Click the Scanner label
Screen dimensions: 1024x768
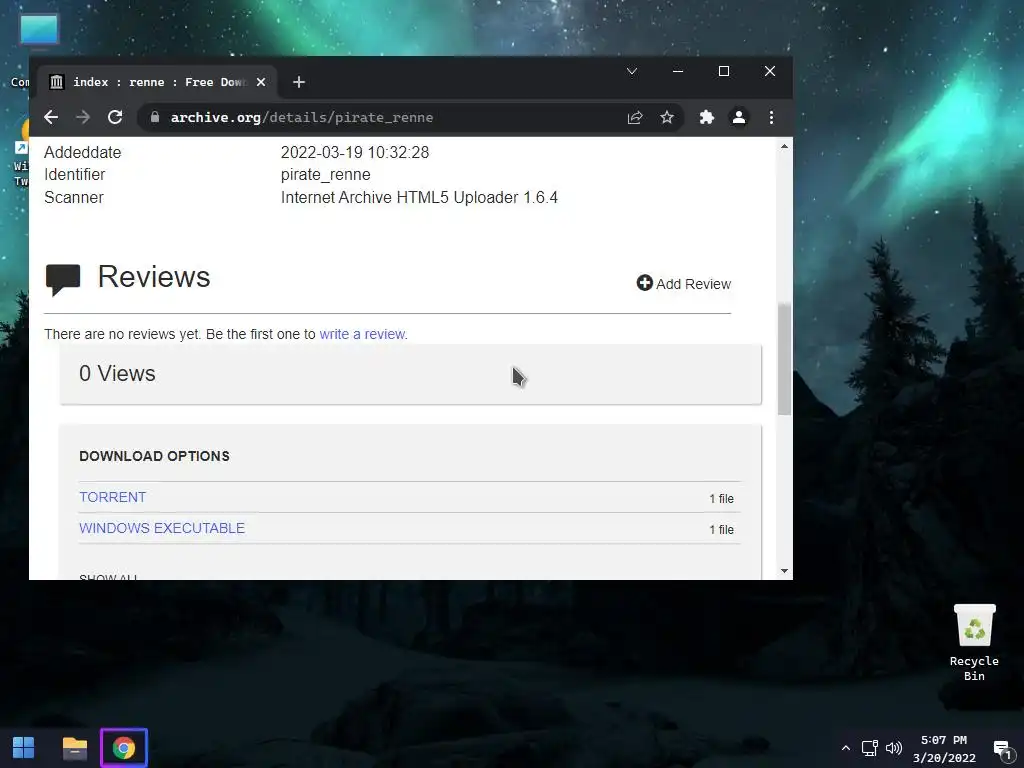(x=74, y=197)
